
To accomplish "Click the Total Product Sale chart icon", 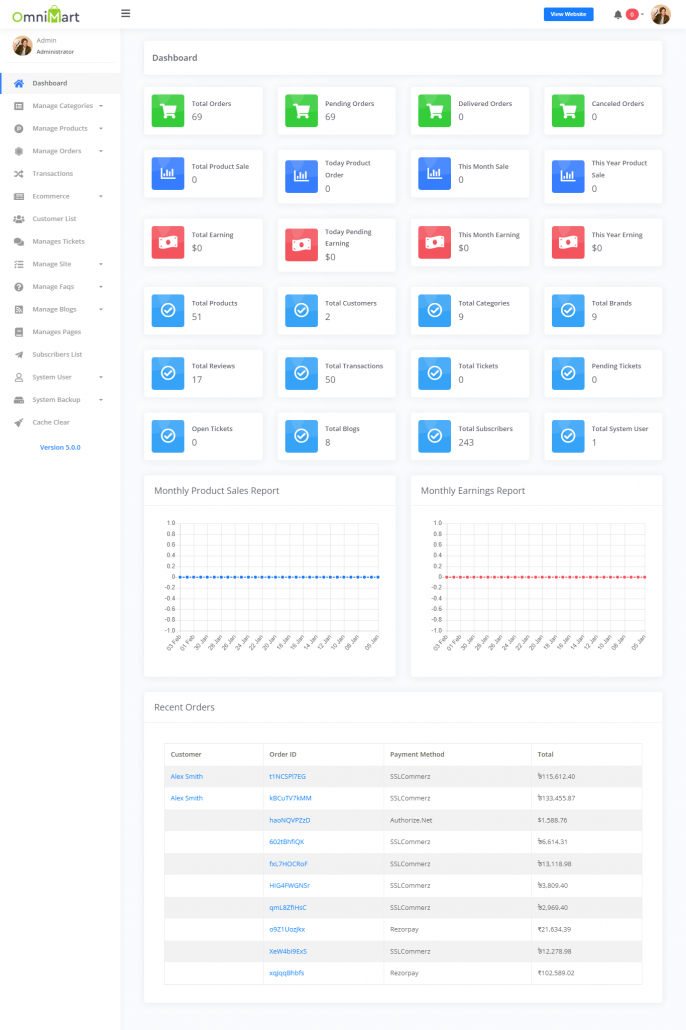I will coord(168,173).
